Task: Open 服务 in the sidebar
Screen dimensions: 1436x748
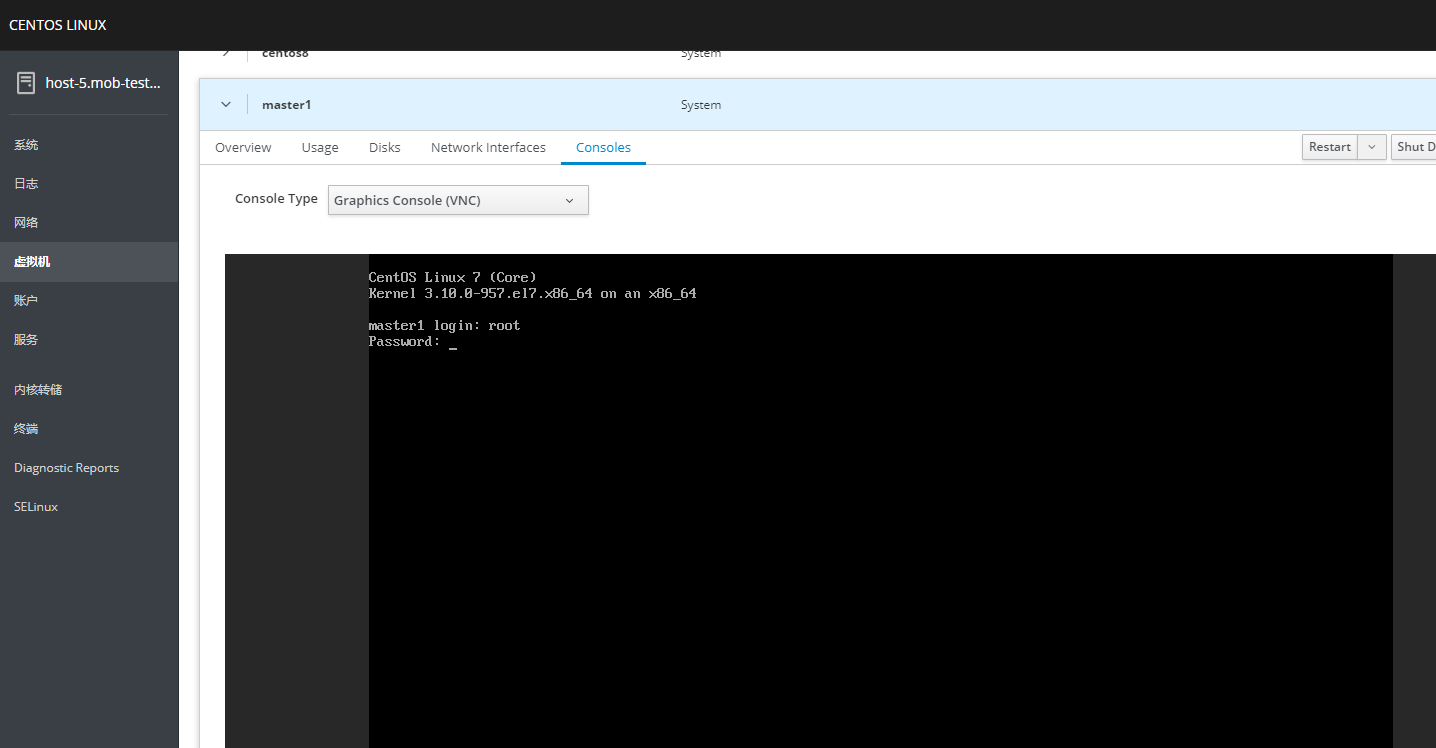Action: click(26, 340)
